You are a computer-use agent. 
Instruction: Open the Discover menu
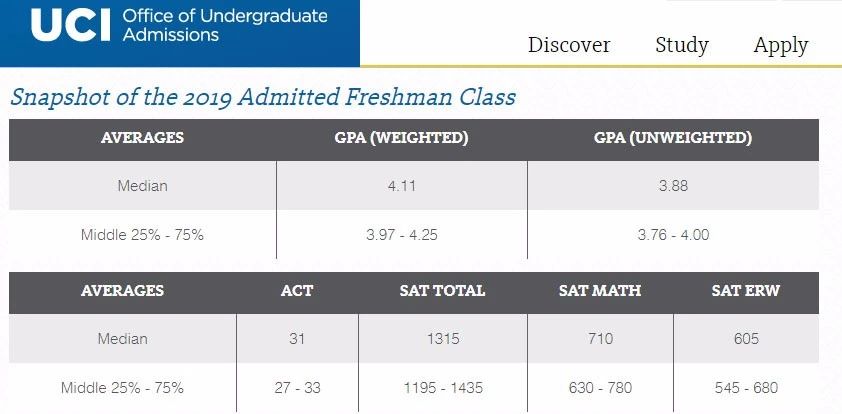568,45
